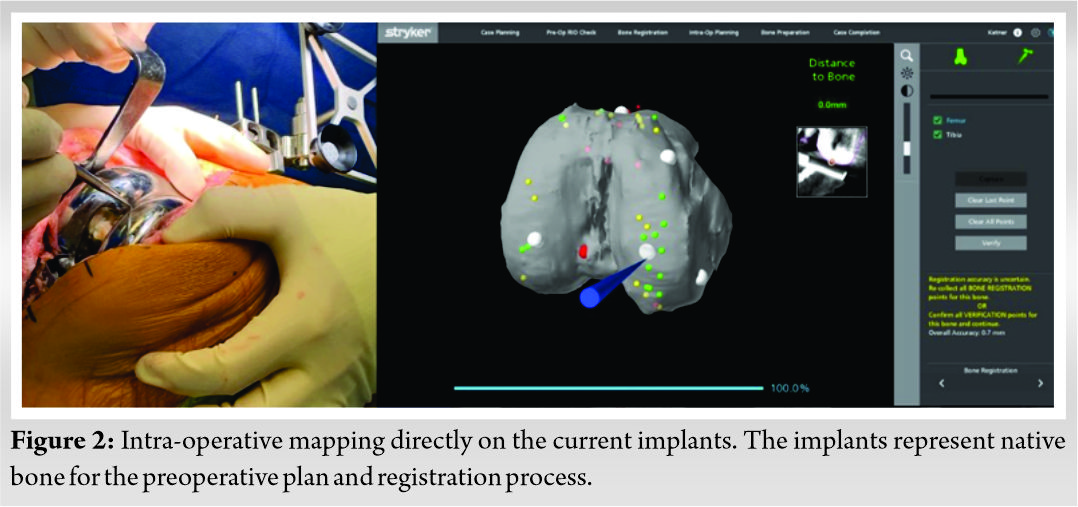Click the magnifier zoom icon

[x=906, y=56]
